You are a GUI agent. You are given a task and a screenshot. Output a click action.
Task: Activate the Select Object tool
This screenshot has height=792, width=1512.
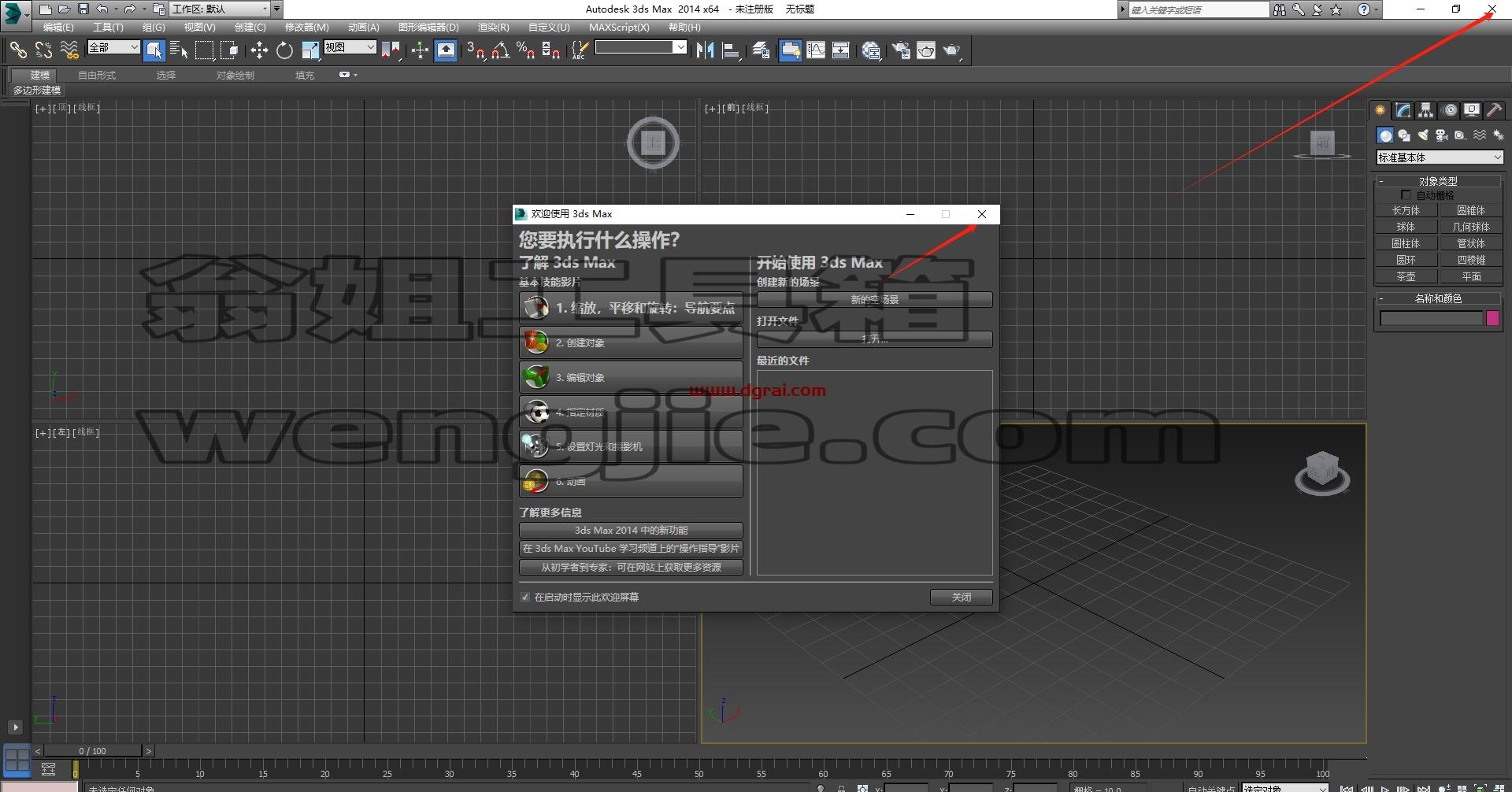coord(154,50)
